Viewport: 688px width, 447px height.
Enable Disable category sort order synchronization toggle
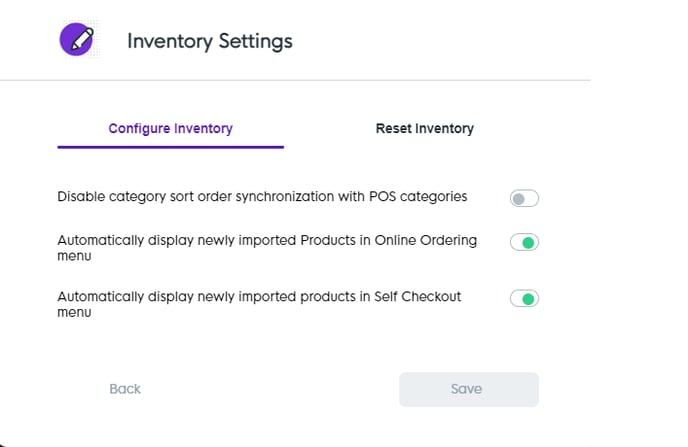pos(524,198)
